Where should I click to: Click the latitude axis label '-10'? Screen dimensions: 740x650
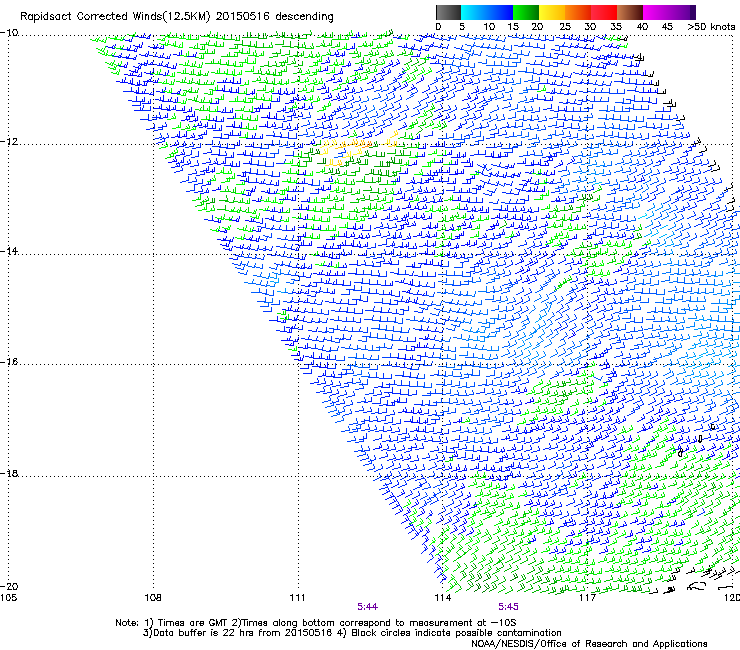click(9, 33)
